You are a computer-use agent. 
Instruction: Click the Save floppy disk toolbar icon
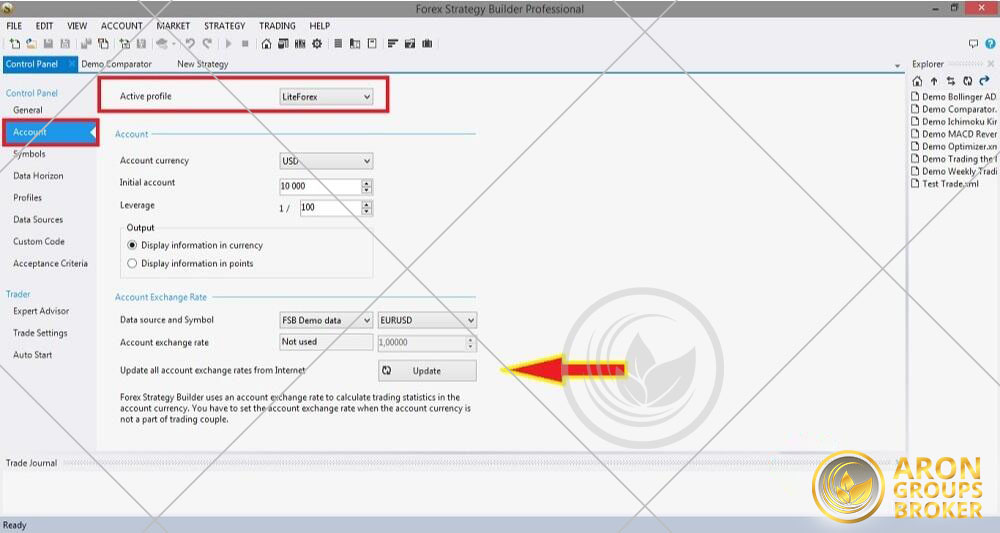[x=48, y=43]
